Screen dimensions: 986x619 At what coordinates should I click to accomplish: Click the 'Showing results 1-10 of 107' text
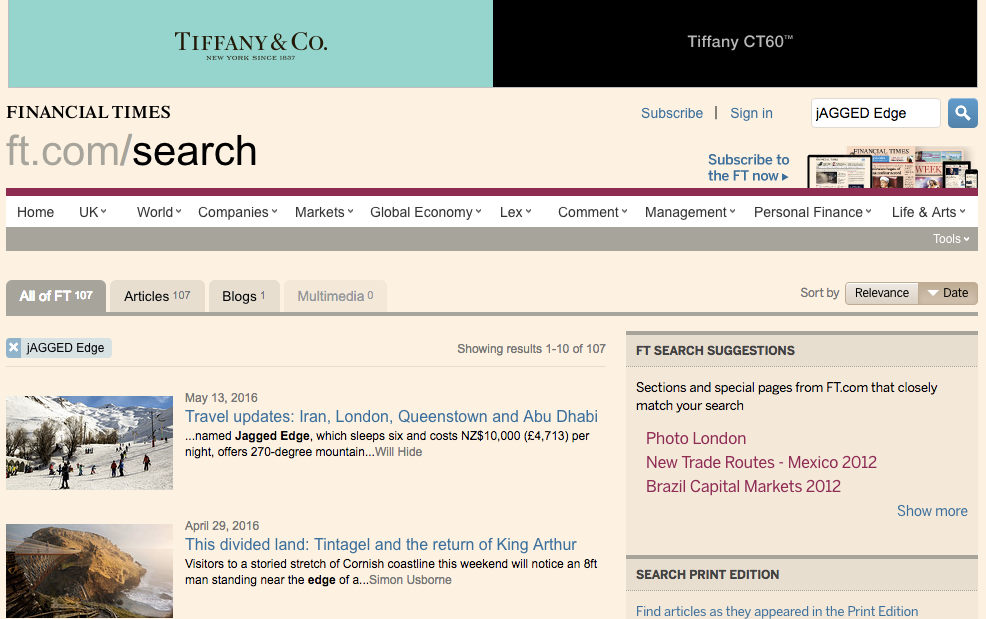click(531, 349)
